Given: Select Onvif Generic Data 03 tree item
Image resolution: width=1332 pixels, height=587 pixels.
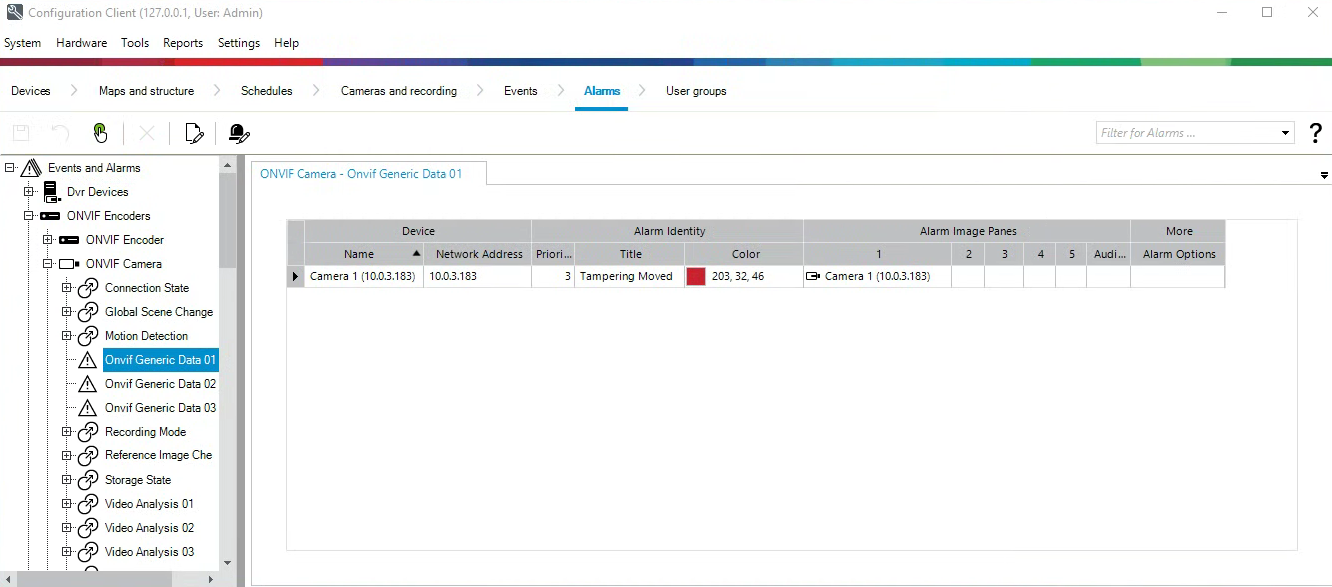Looking at the screenshot, I should (x=160, y=408).
